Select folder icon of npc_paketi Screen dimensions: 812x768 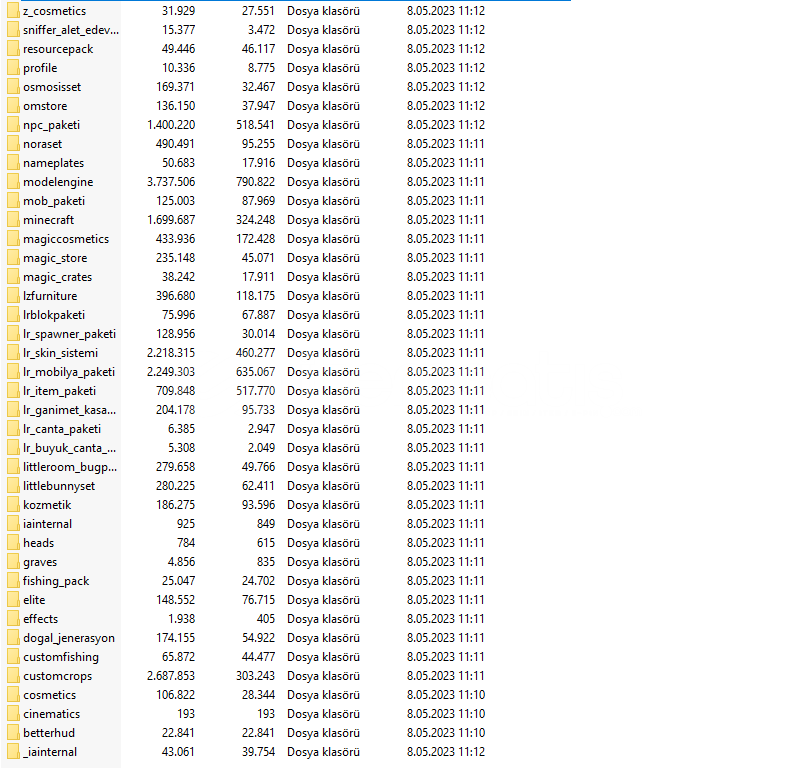click(x=13, y=125)
